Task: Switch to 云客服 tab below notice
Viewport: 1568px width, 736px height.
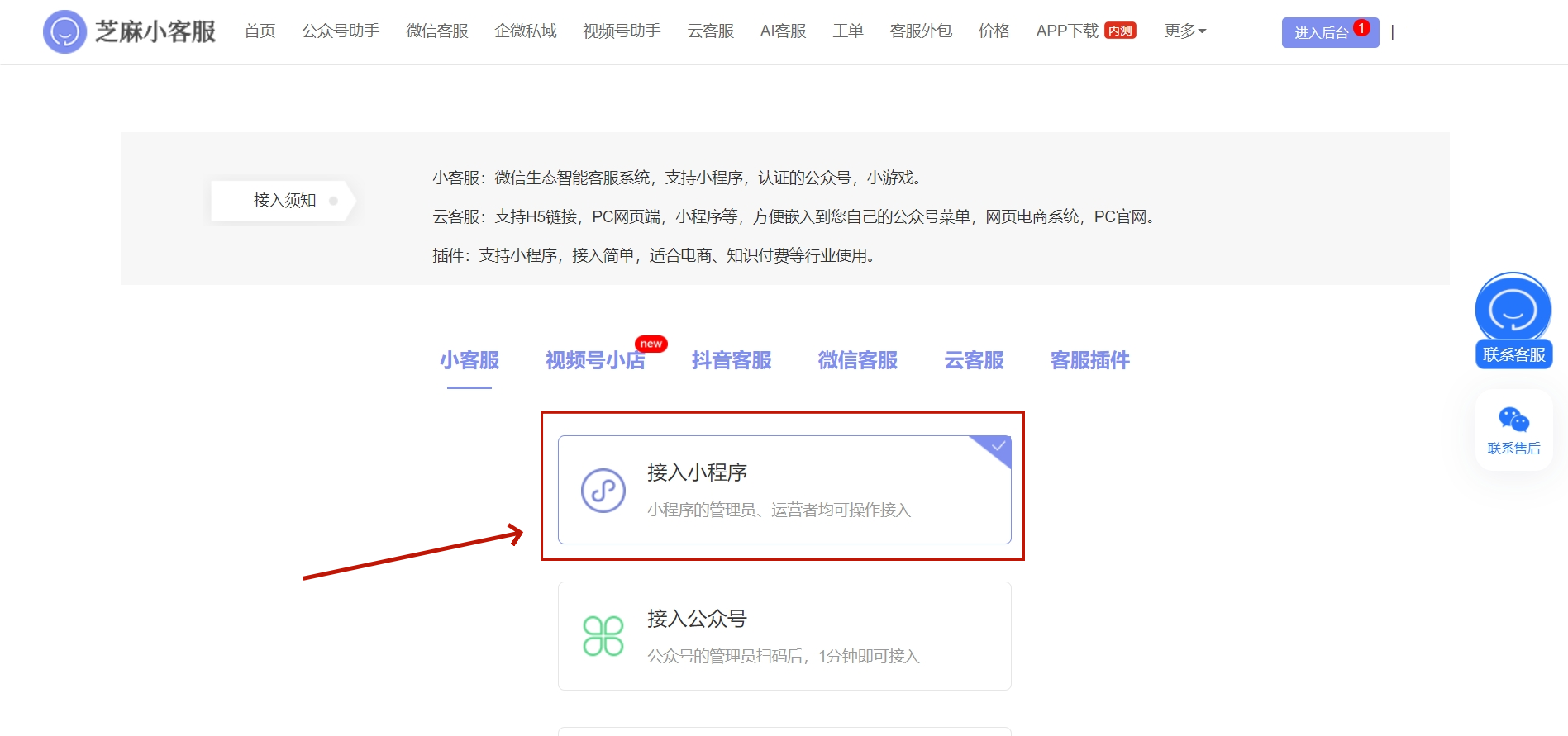Action: [x=974, y=360]
